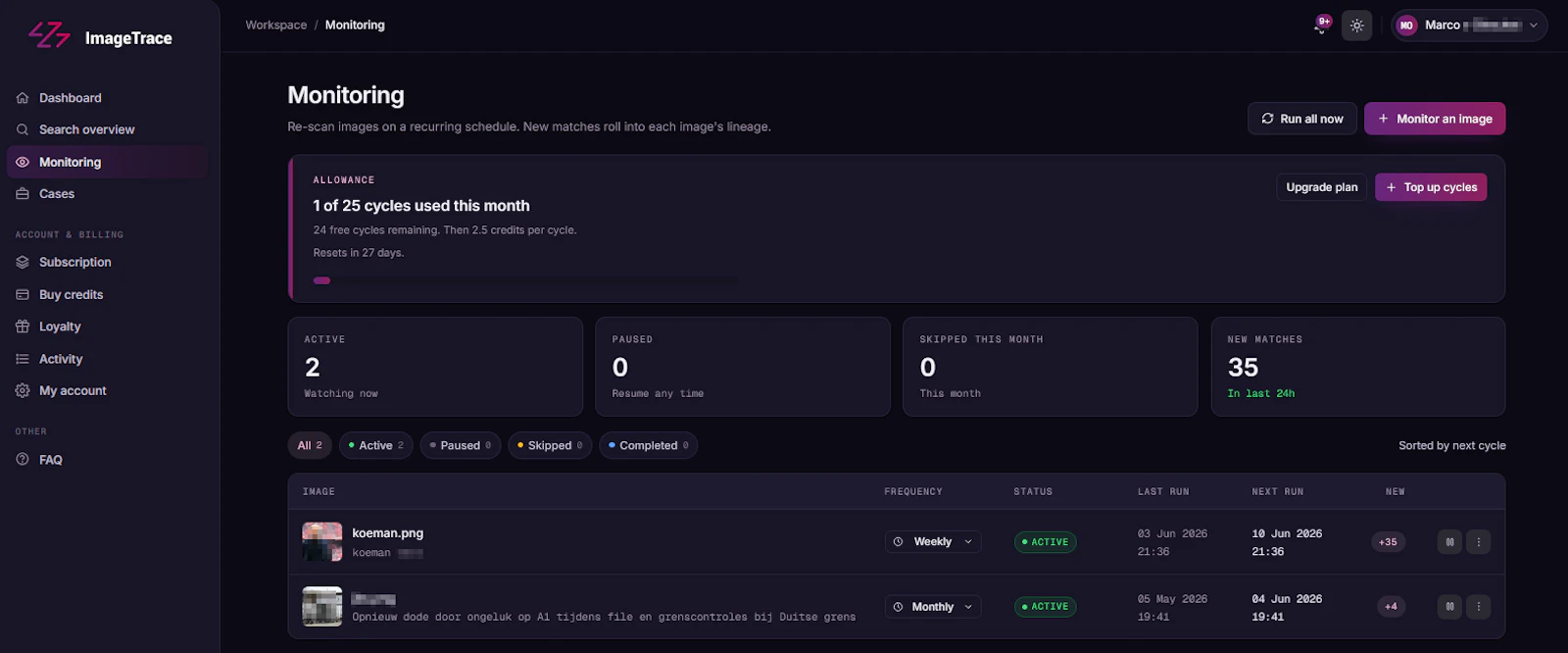Open more options for koeman.png row

[1479, 541]
